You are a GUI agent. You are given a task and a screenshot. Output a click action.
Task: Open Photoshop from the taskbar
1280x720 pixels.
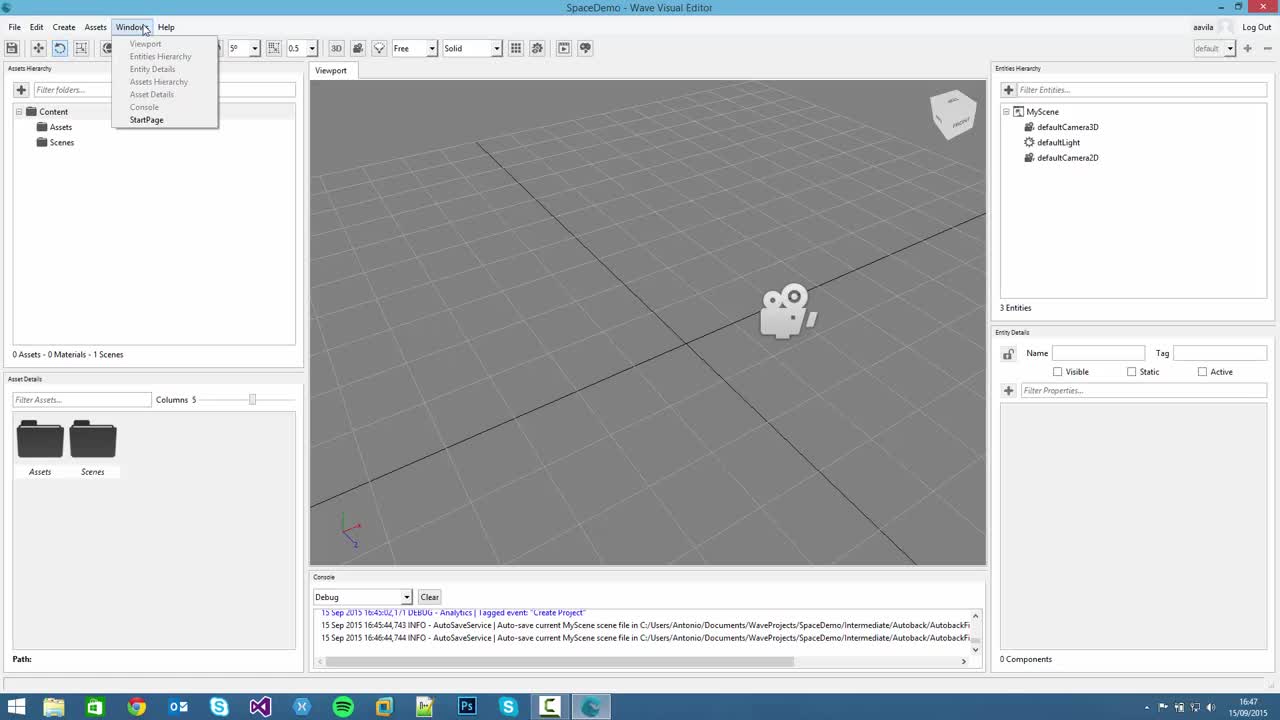click(467, 707)
